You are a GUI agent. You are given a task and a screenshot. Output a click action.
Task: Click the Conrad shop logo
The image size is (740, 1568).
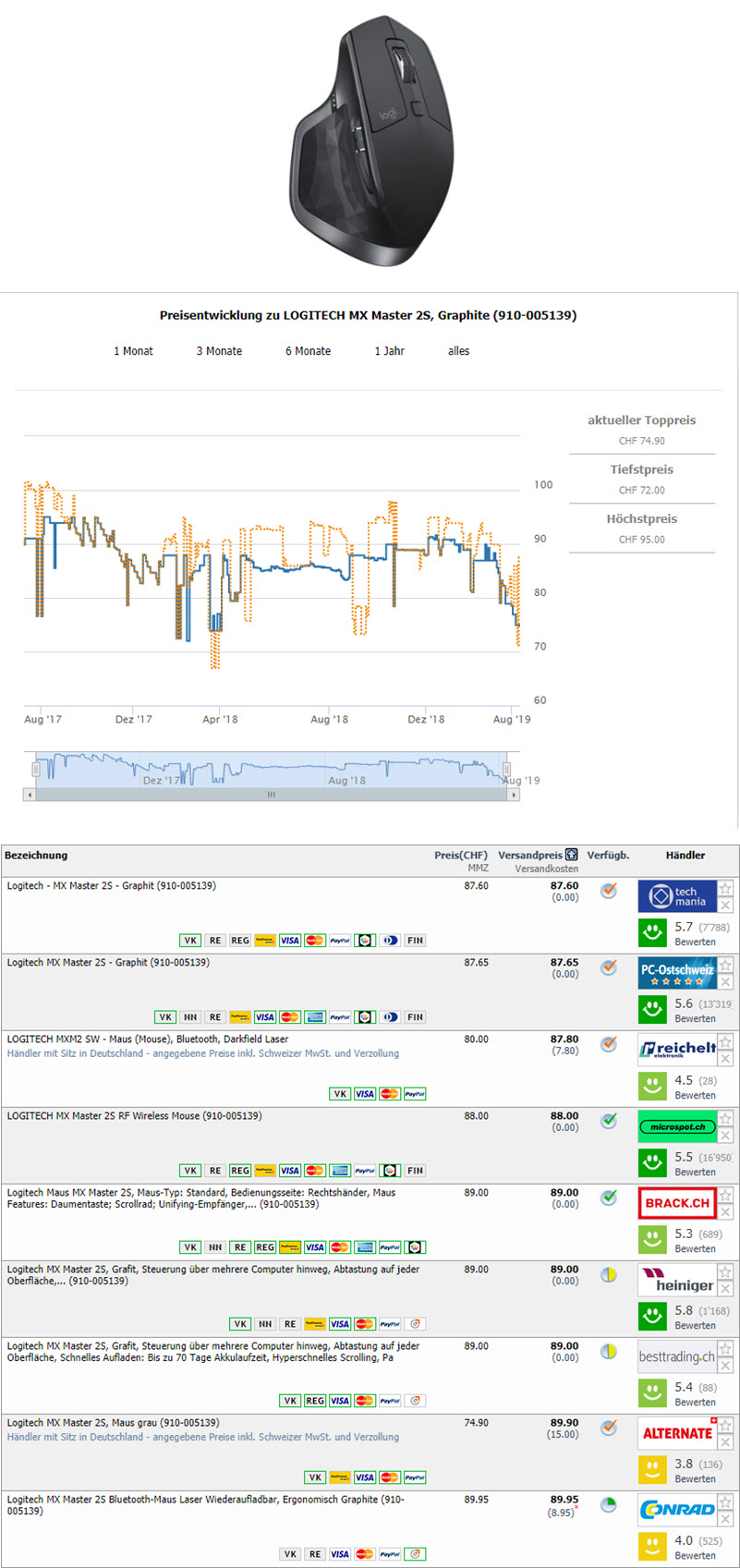(x=676, y=1510)
